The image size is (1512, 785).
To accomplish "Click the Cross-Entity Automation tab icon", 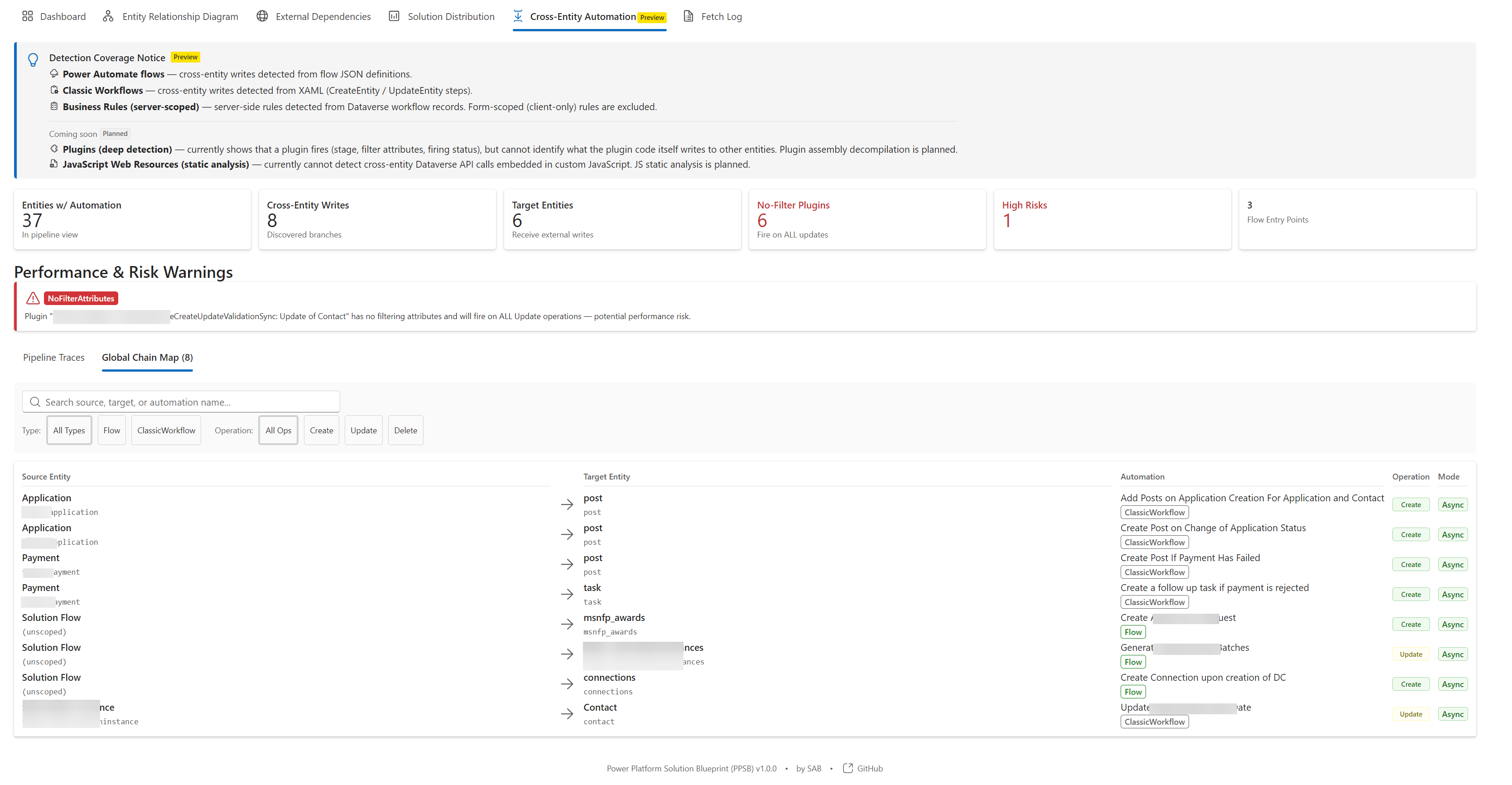I will click(x=518, y=16).
